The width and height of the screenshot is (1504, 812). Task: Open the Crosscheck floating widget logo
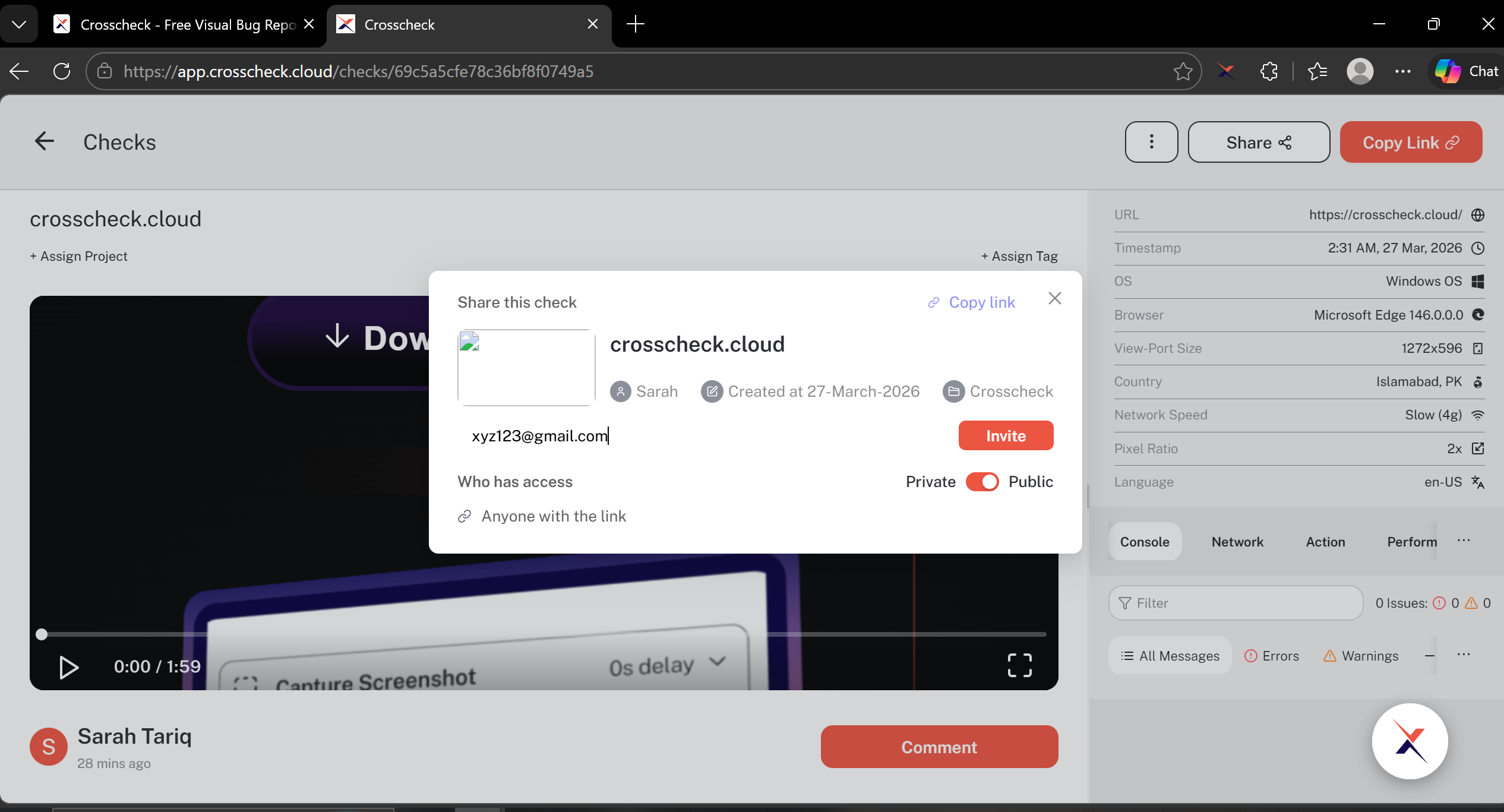1410,741
